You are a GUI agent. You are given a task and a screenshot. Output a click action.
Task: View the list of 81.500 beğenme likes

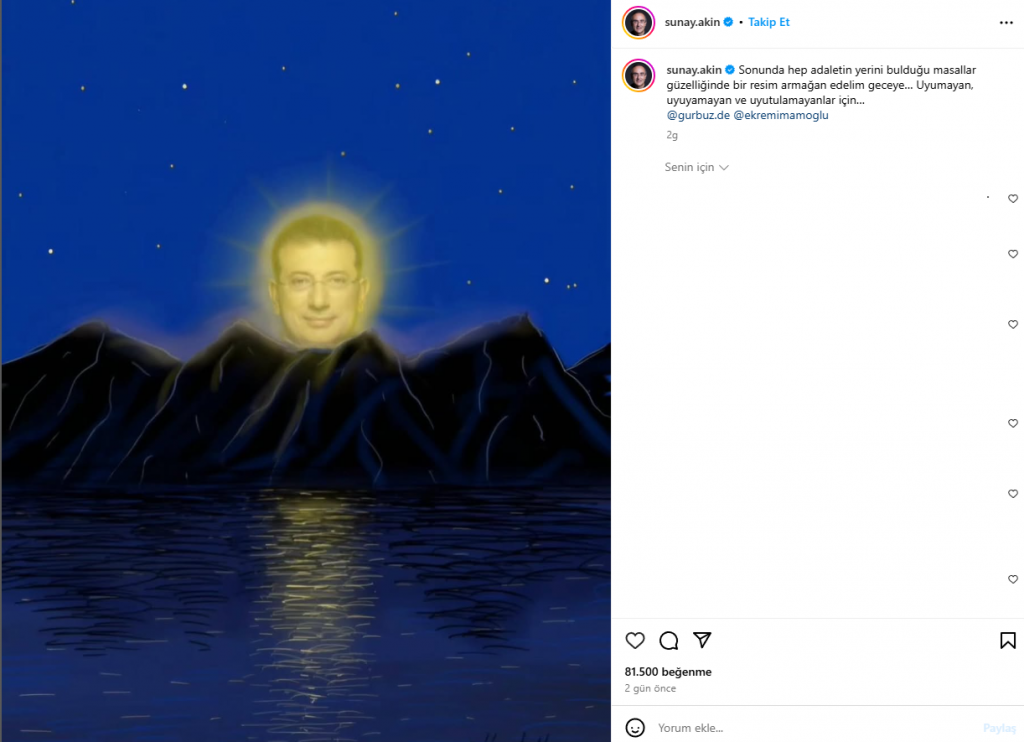click(668, 672)
